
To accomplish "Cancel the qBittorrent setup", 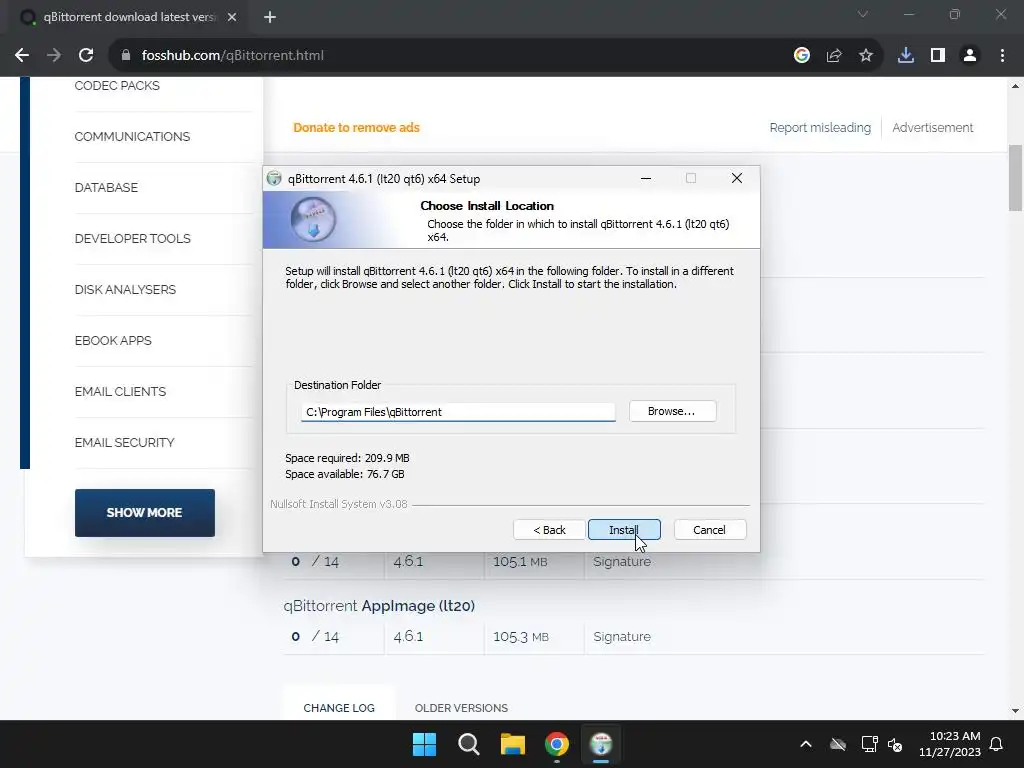I will click(709, 530).
